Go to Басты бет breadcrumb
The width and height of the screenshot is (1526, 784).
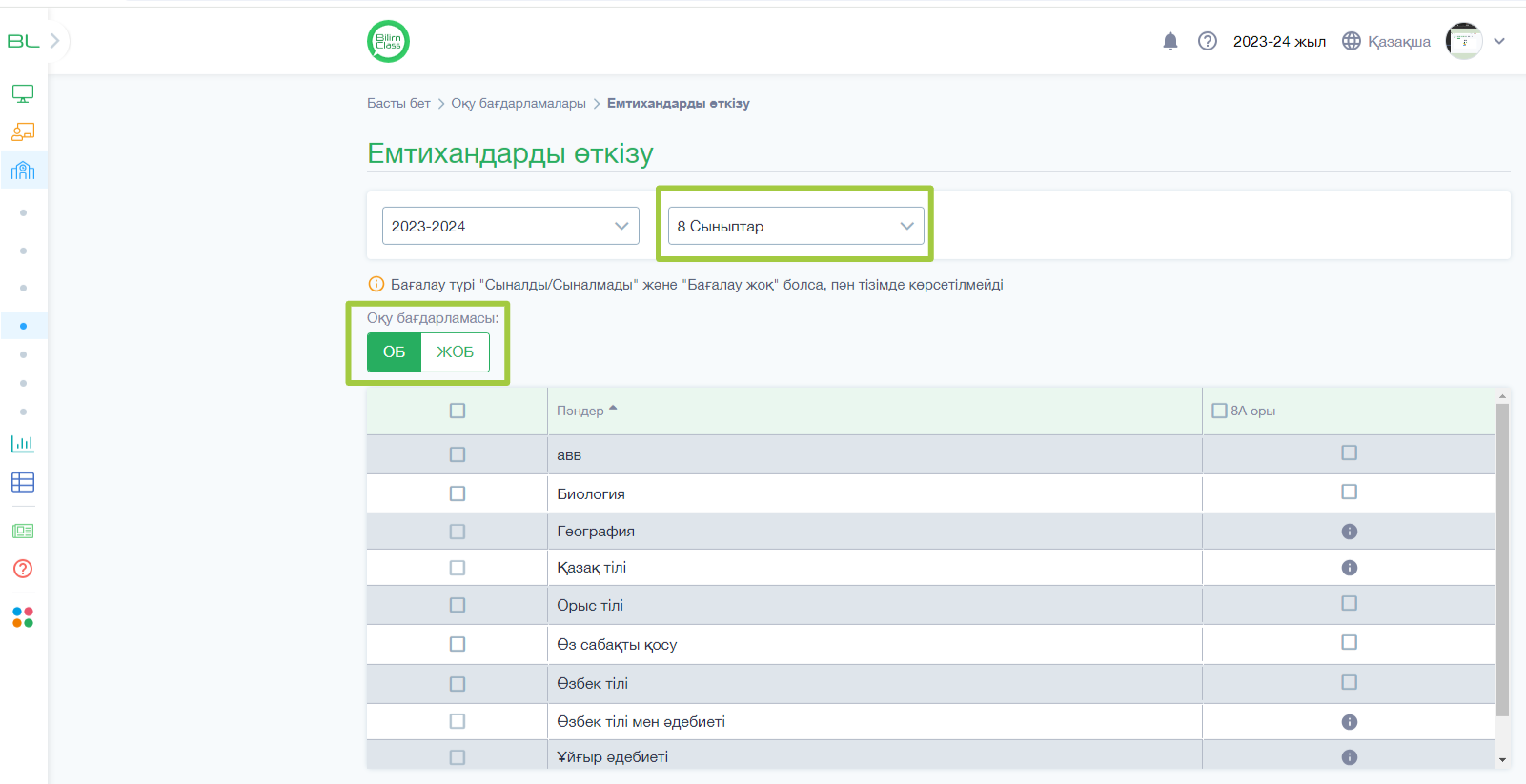(x=398, y=103)
